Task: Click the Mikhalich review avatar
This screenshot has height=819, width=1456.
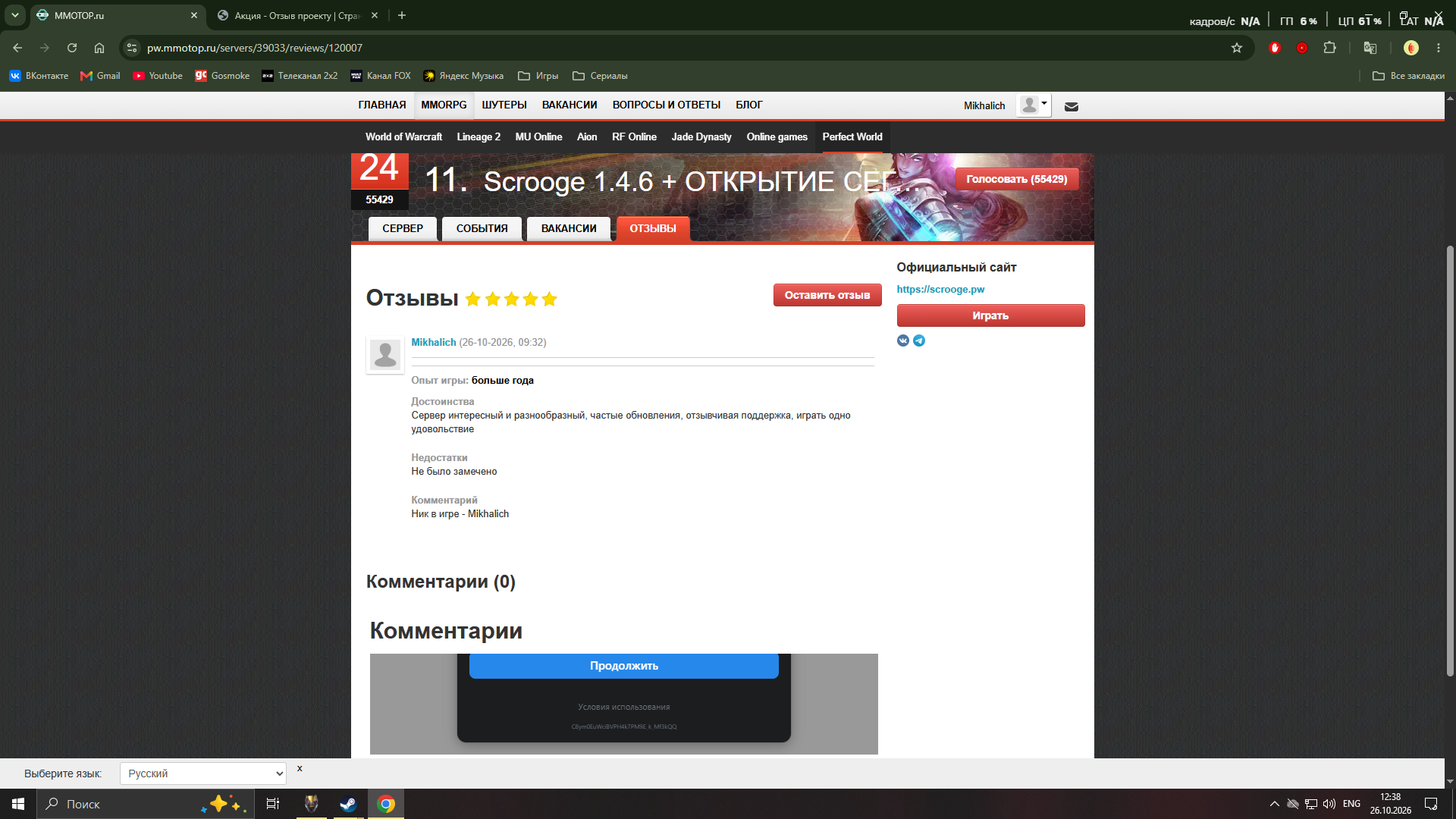Action: [x=385, y=354]
